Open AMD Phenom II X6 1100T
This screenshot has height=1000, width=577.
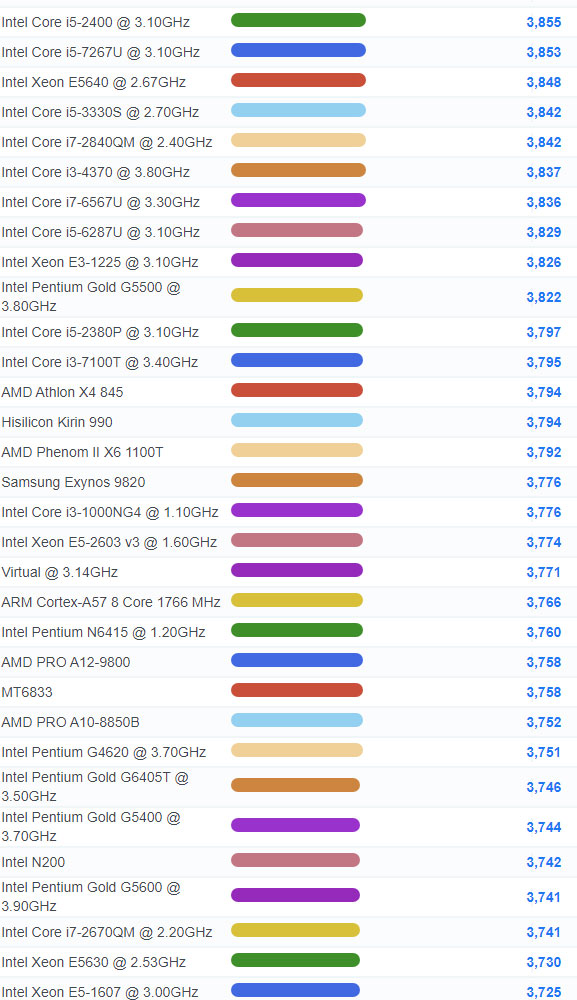pyautogui.click(x=82, y=452)
